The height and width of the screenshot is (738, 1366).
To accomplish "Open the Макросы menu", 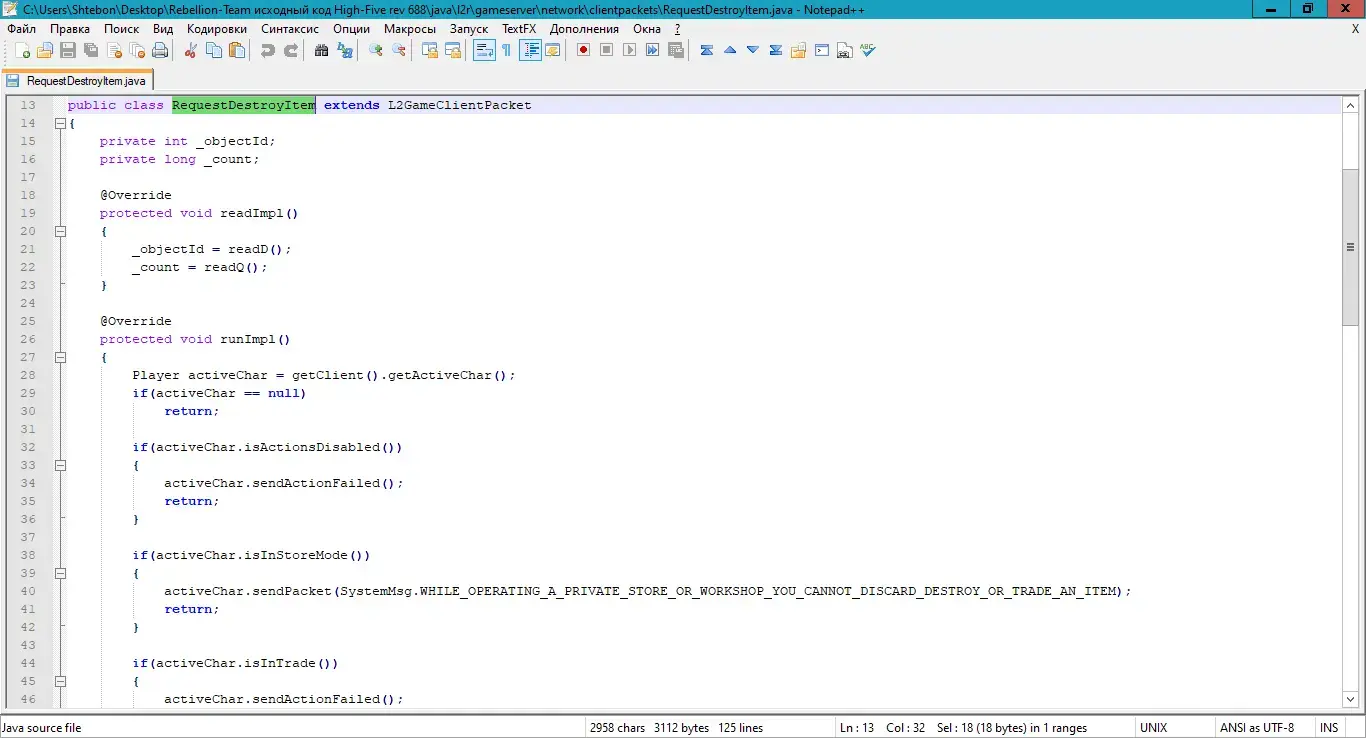I will pyautogui.click(x=410, y=29).
